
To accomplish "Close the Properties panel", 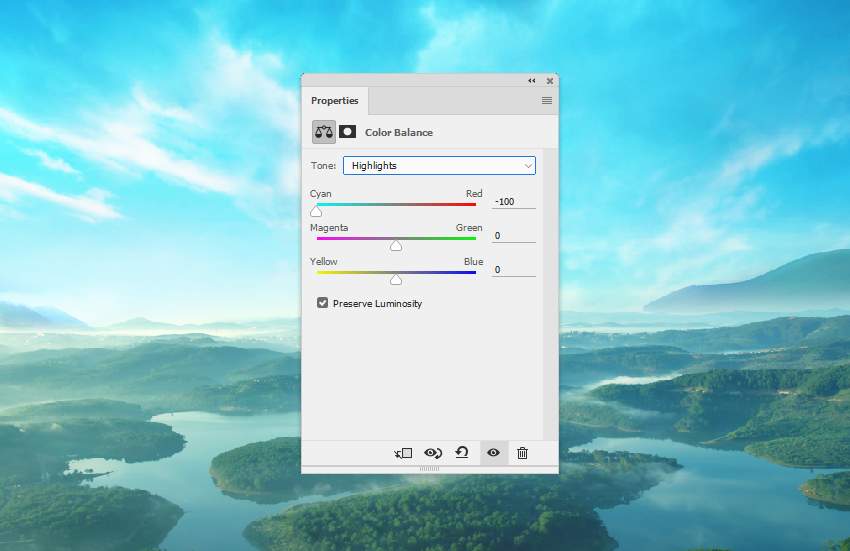I will tap(550, 81).
